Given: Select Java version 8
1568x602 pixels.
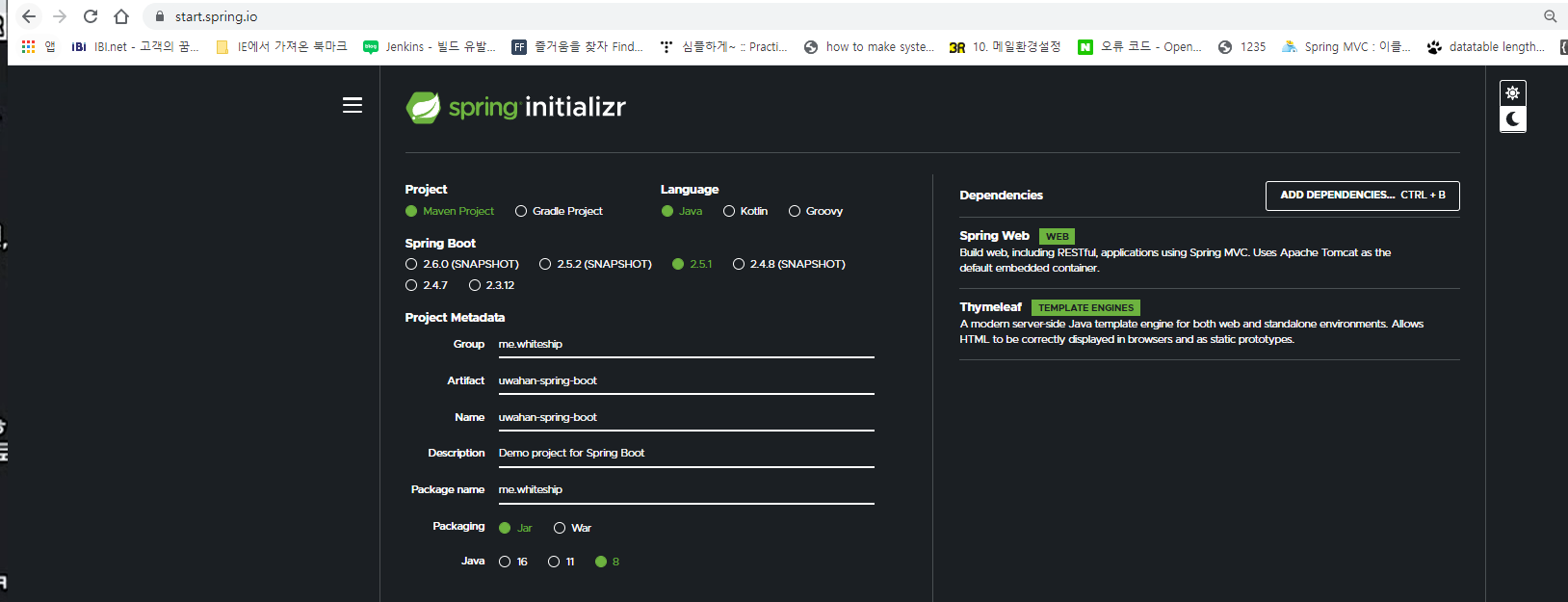Looking at the screenshot, I should [601, 562].
